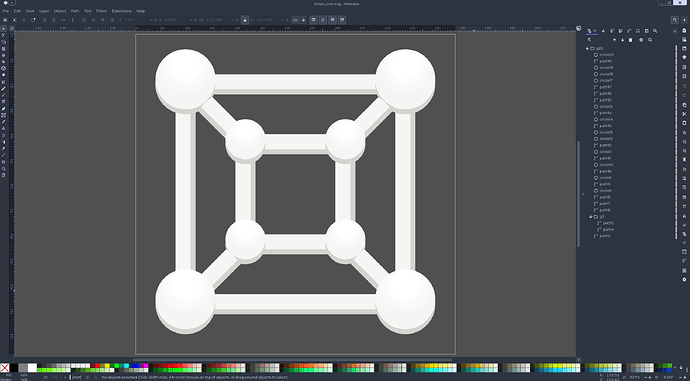The height and width of the screenshot is (381, 690).
Task: Open Layer menu
Action: (x=44, y=11)
